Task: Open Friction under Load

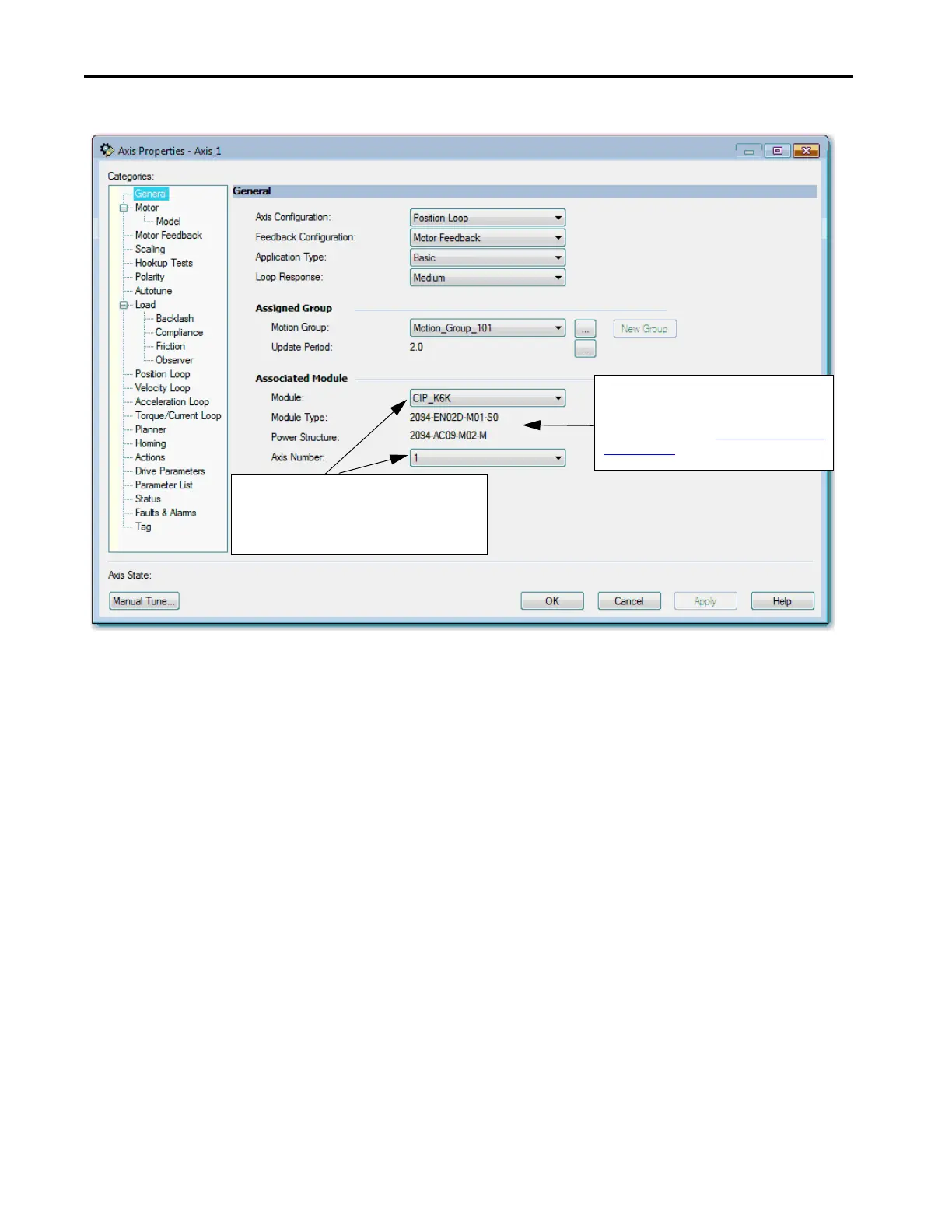Action: click(x=170, y=347)
